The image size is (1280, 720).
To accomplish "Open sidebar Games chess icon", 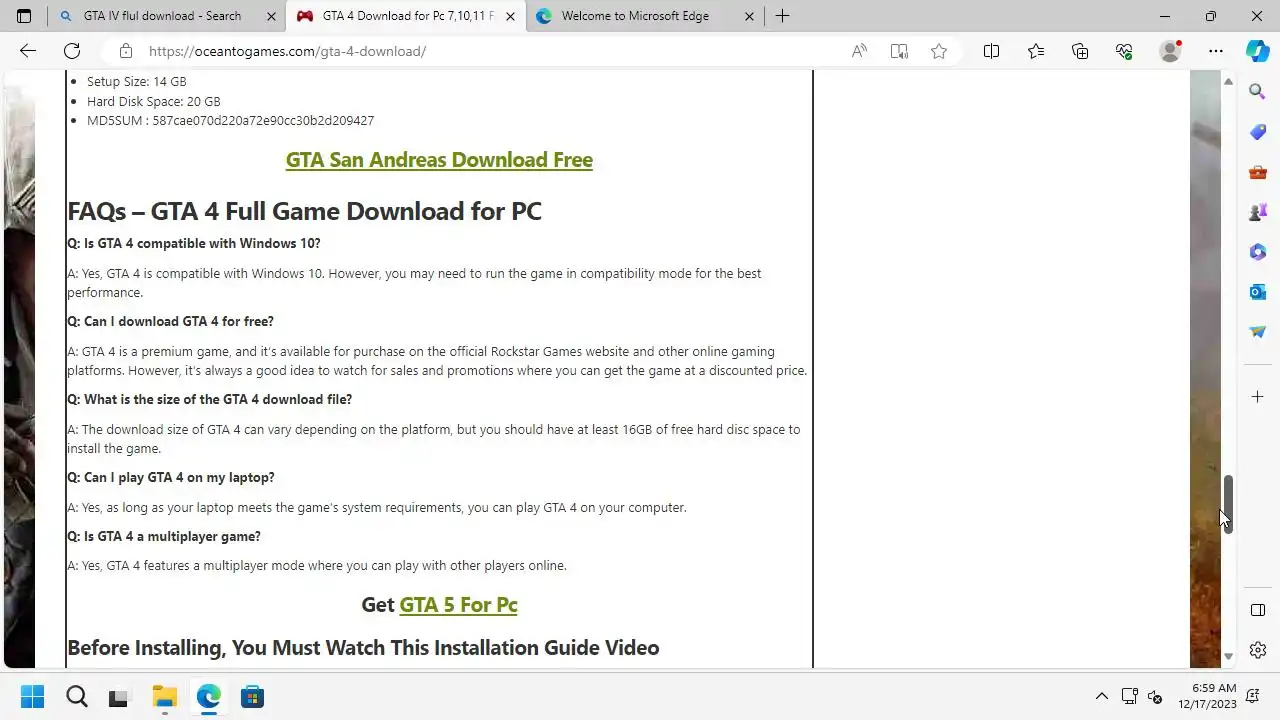I will point(1258,212).
